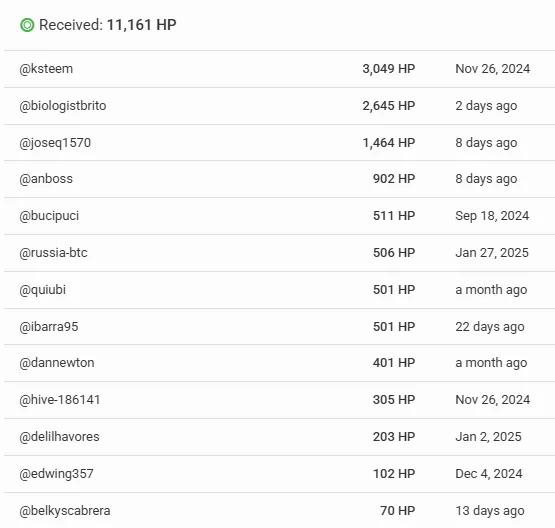Click the 902 HP amount for @anboss

click(394, 179)
